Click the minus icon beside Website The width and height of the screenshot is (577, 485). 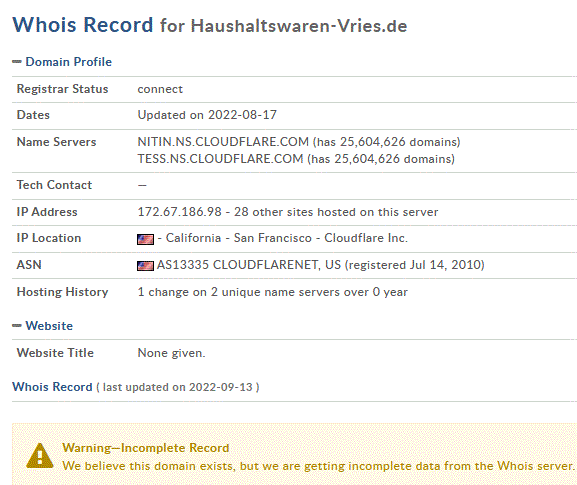point(17,326)
